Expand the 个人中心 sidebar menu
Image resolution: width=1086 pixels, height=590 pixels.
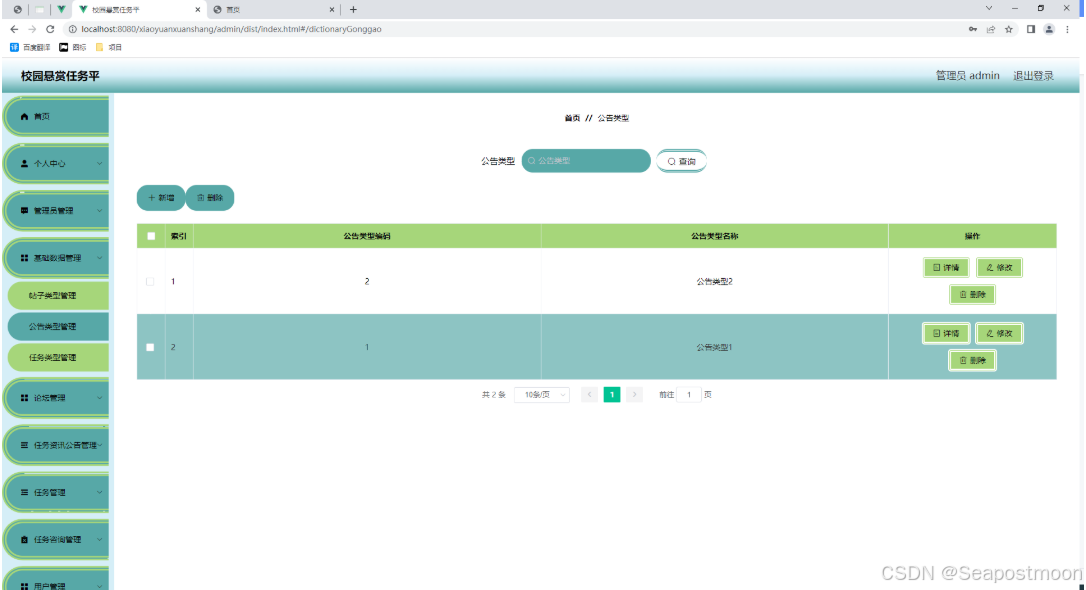click(57, 163)
